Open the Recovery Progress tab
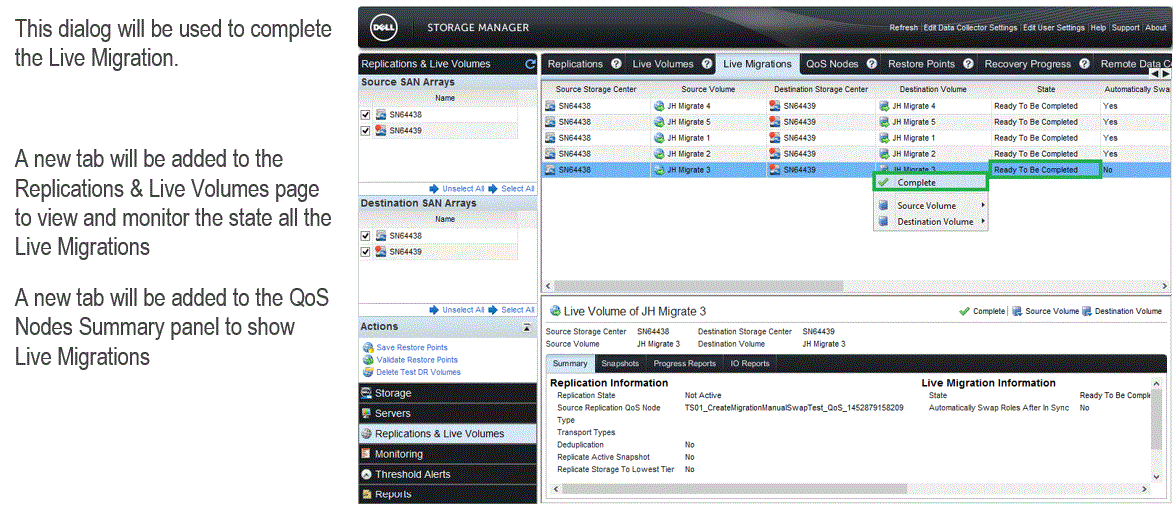1173x509 pixels. tap(1028, 64)
